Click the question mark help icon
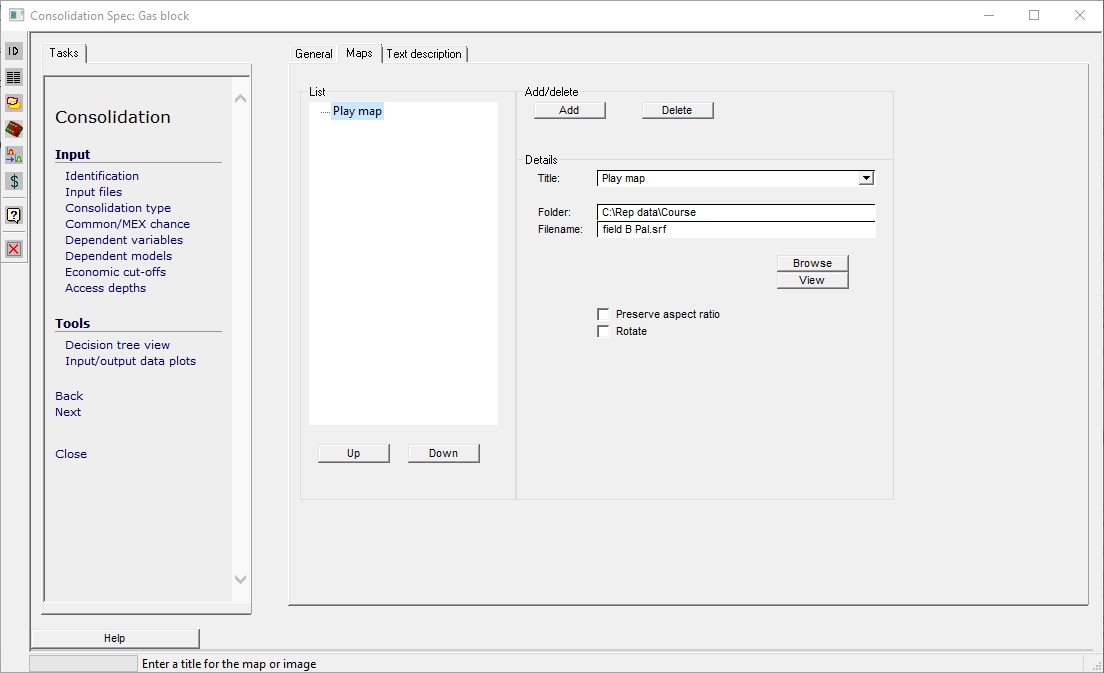This screenshot has width=1104, height=673. (14, 215)
